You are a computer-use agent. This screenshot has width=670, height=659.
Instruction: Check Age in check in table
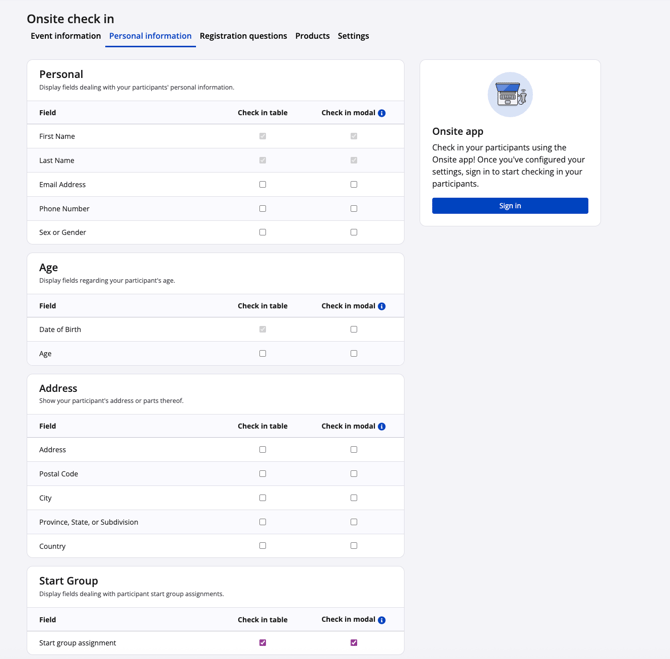tap(263, 353)
